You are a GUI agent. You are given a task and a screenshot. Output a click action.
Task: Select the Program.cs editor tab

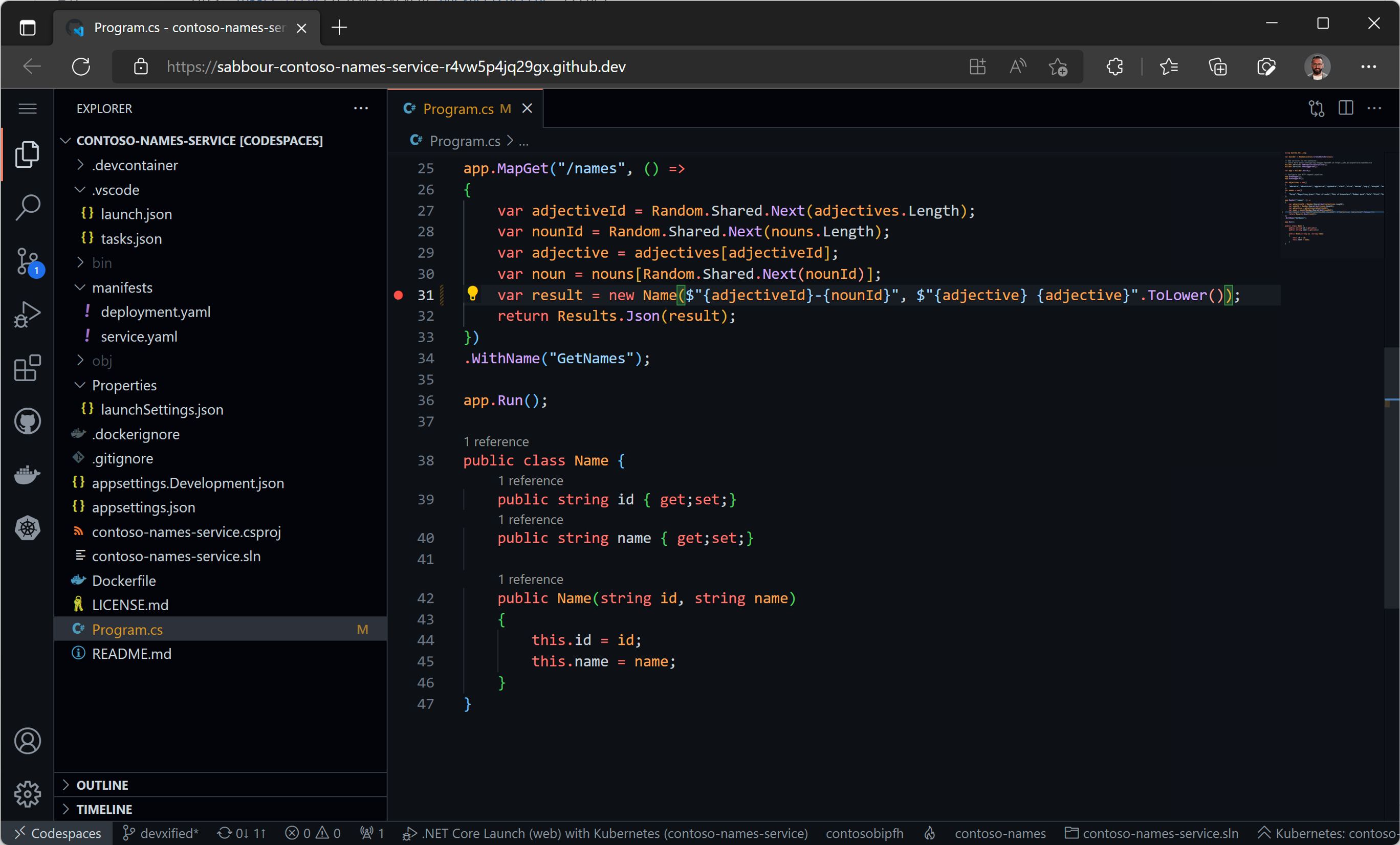(x=458, y=108)
